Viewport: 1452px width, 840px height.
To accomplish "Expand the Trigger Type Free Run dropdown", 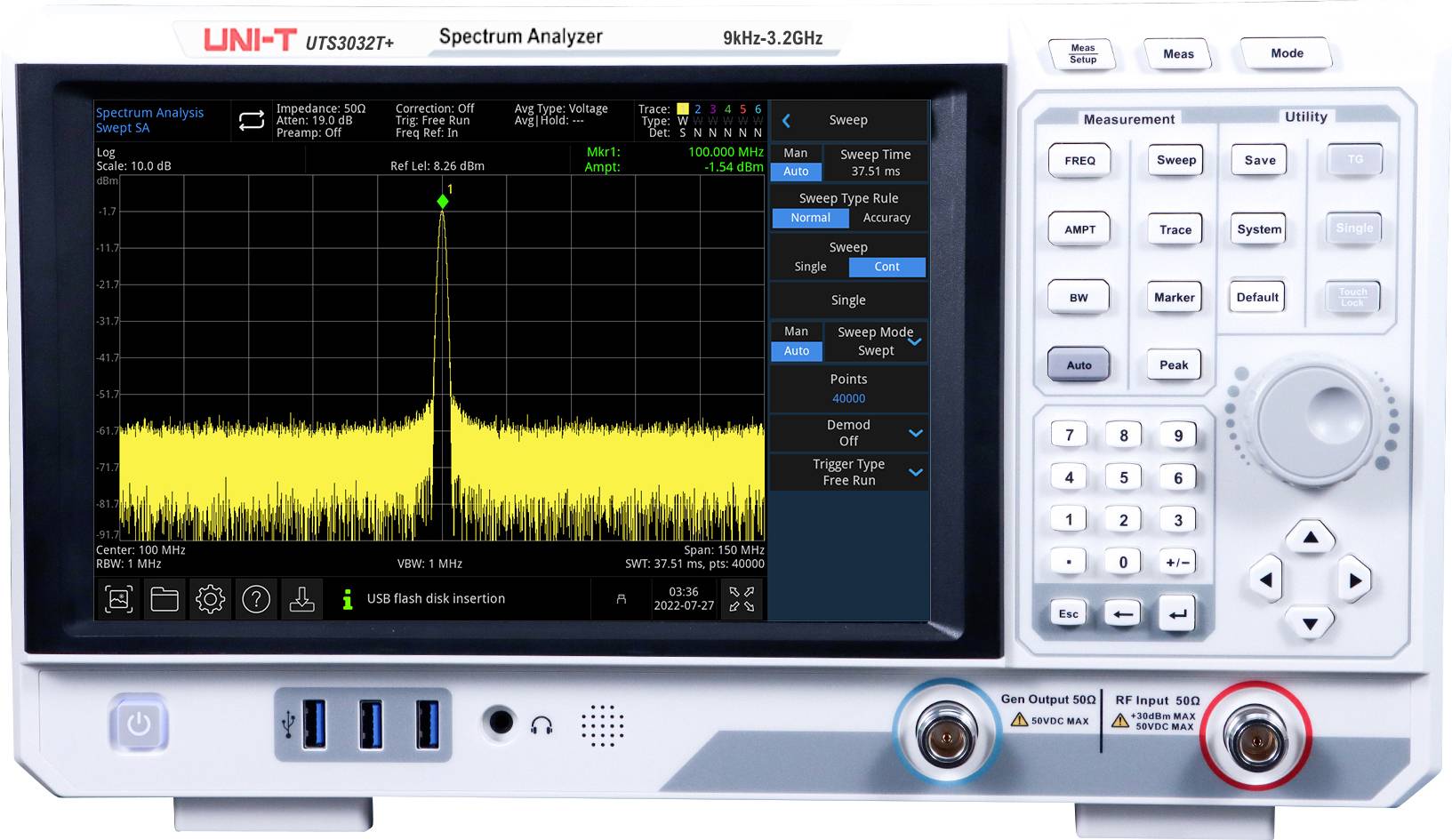I will tap(917, 472).
